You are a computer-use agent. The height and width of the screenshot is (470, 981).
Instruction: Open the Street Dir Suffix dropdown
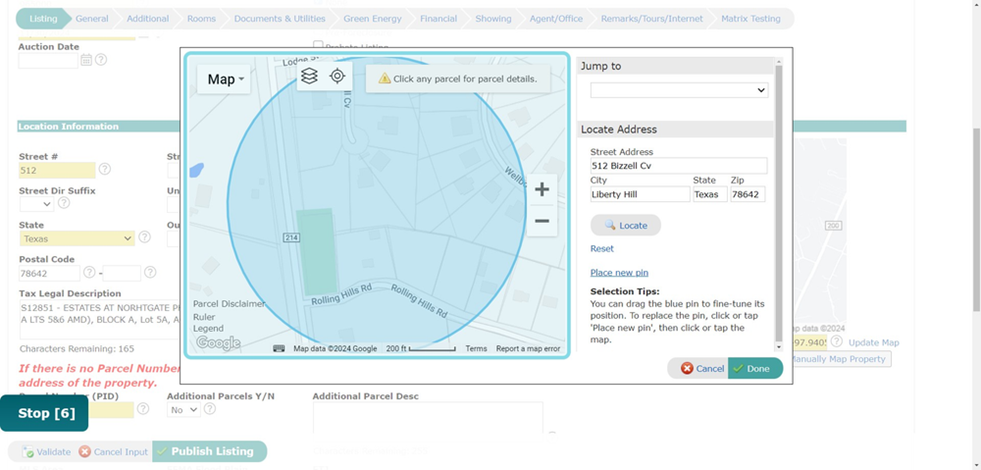click(36, 203)
